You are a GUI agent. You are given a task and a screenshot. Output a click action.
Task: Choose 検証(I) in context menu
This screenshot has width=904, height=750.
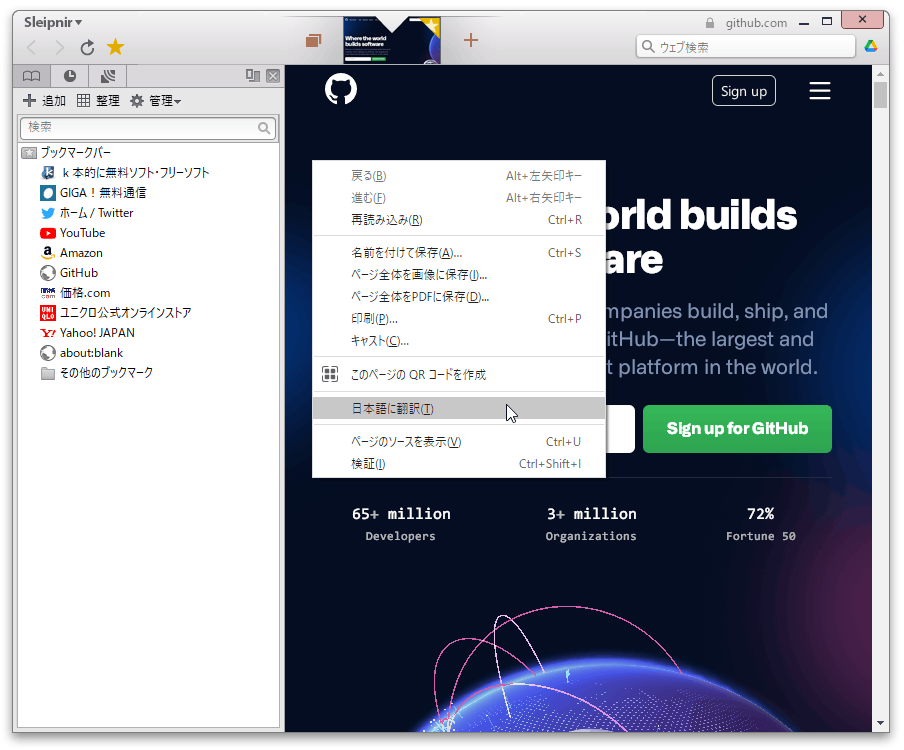click(458, 463)
